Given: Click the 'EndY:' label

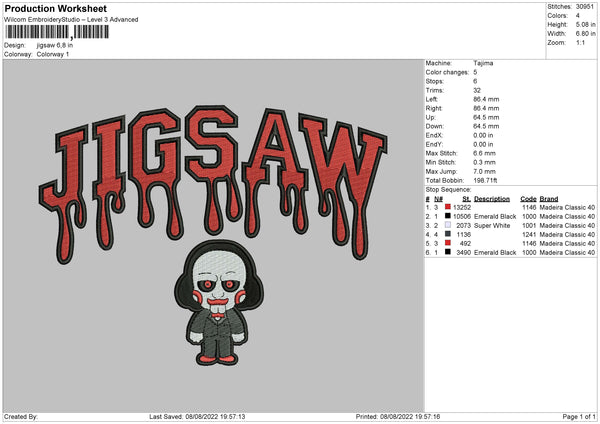Looking at the screenshot, I should (x=434, y=144).
